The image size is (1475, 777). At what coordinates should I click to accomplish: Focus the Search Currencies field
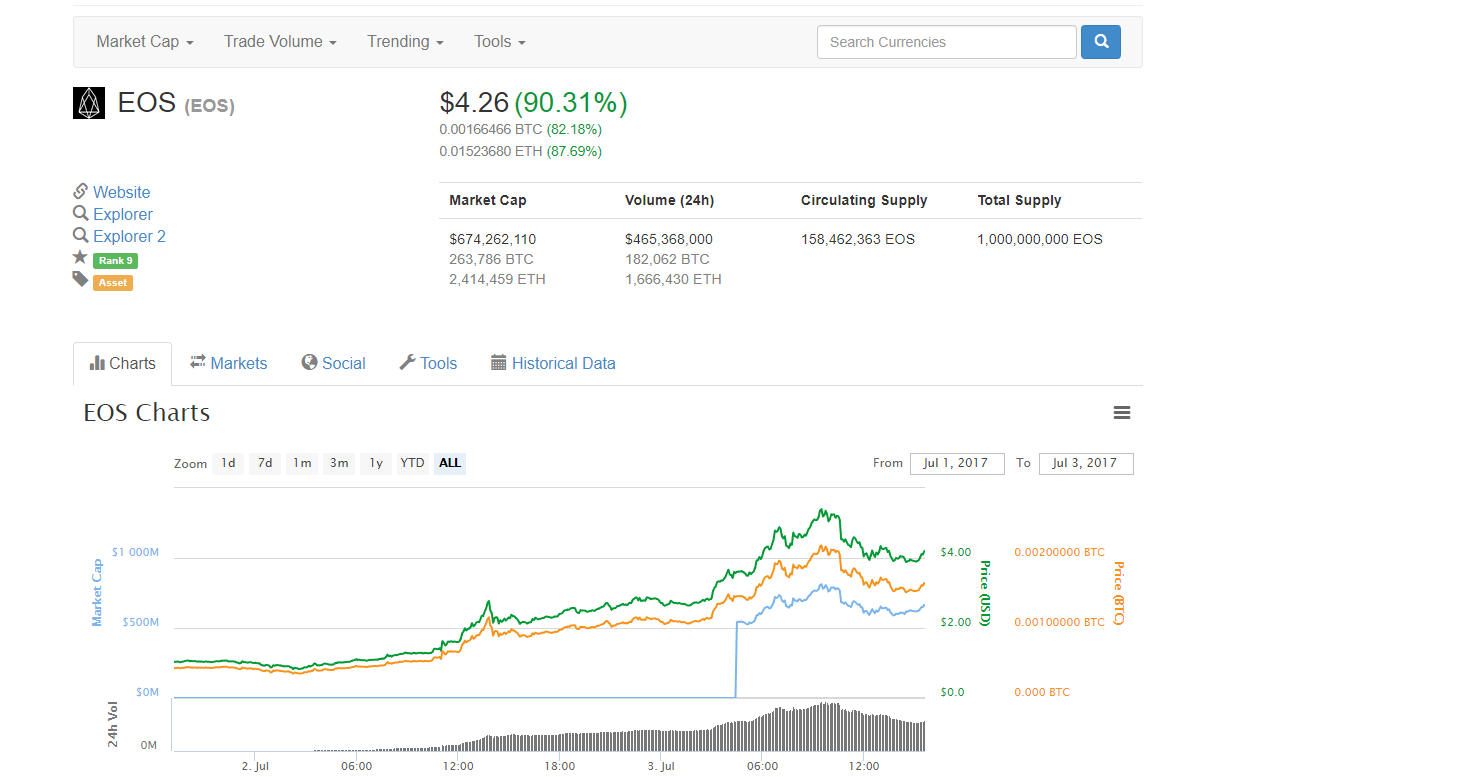[947, 42]
